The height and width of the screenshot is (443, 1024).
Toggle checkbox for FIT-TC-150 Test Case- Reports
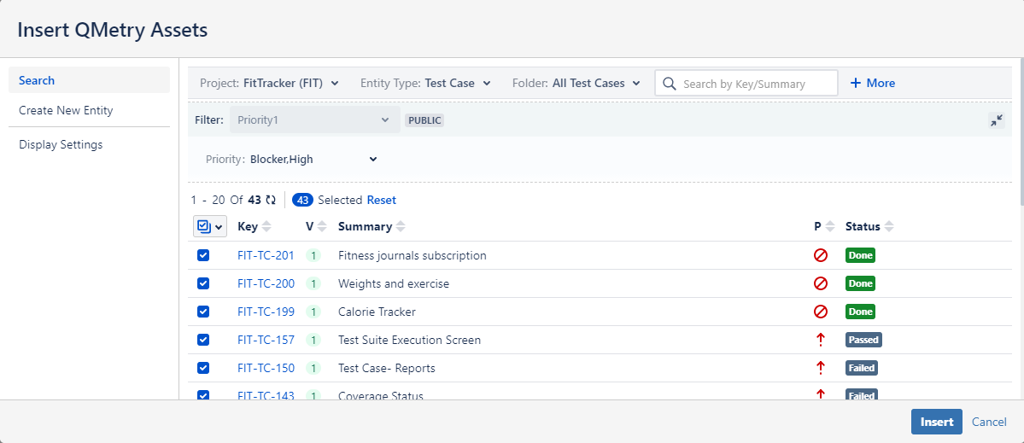[203, 368]
